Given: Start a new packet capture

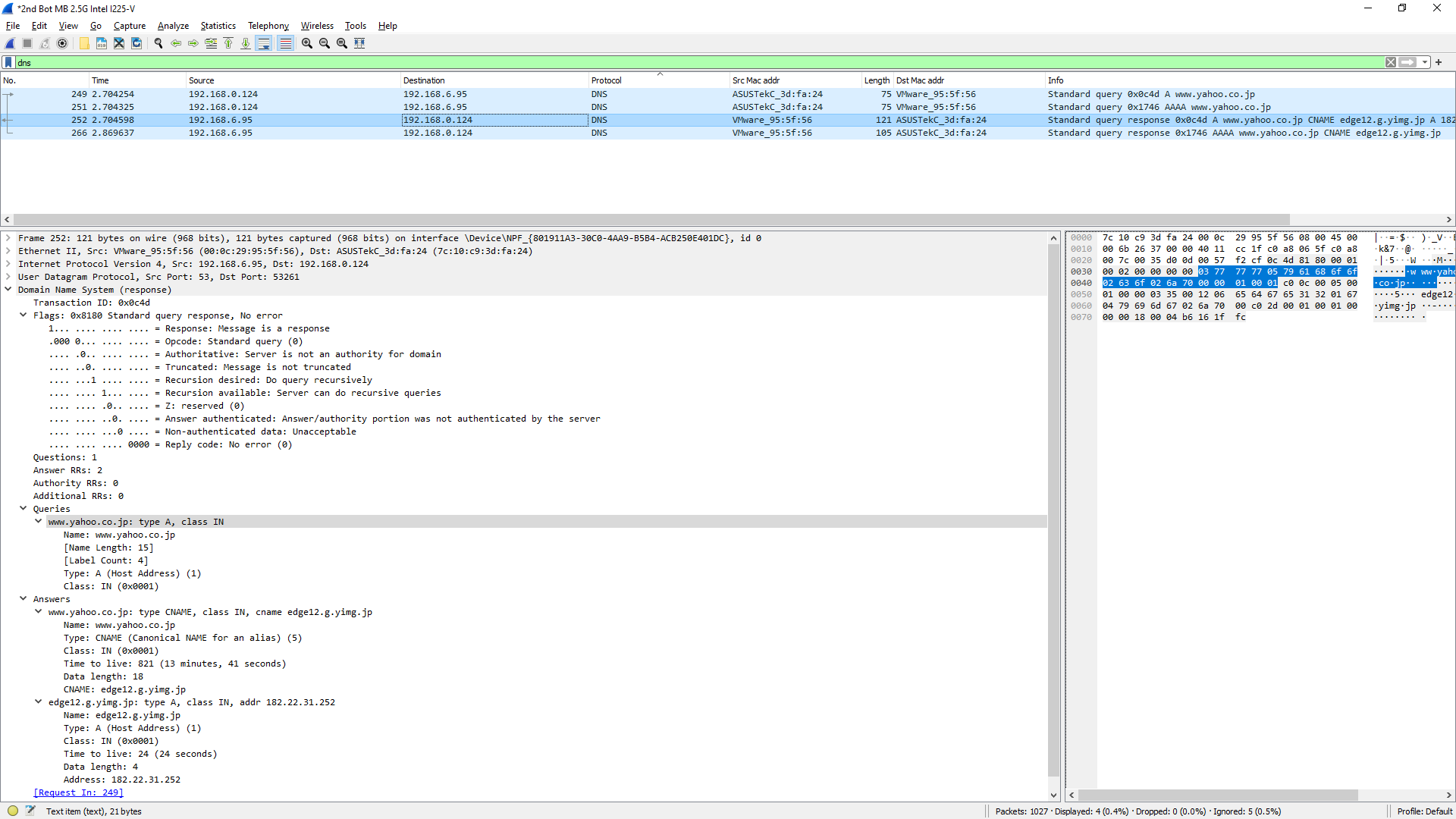Looking at the screenshot, I should [9, 43].
